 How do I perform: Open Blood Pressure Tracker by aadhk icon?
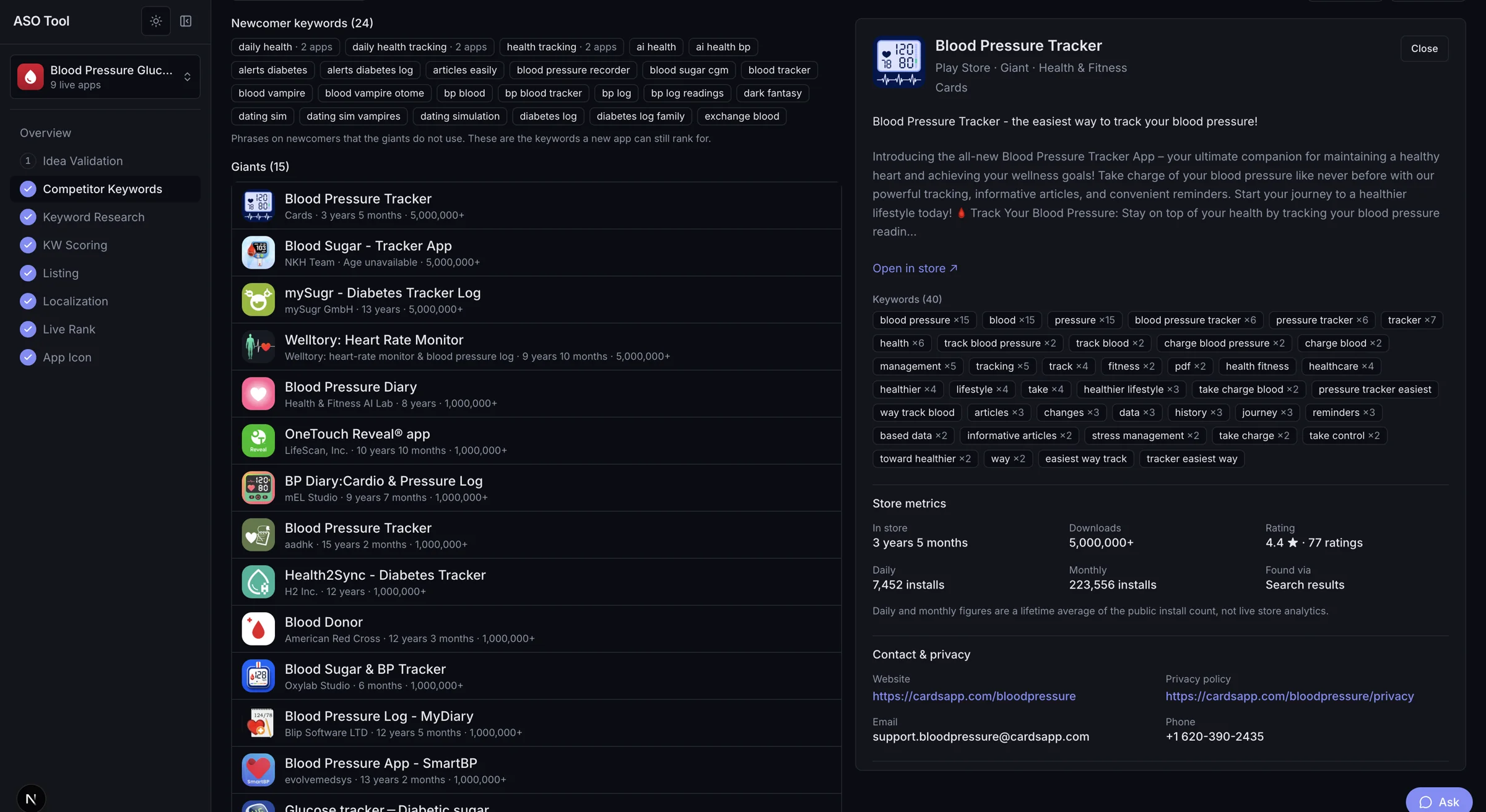(x=258, y=535)
